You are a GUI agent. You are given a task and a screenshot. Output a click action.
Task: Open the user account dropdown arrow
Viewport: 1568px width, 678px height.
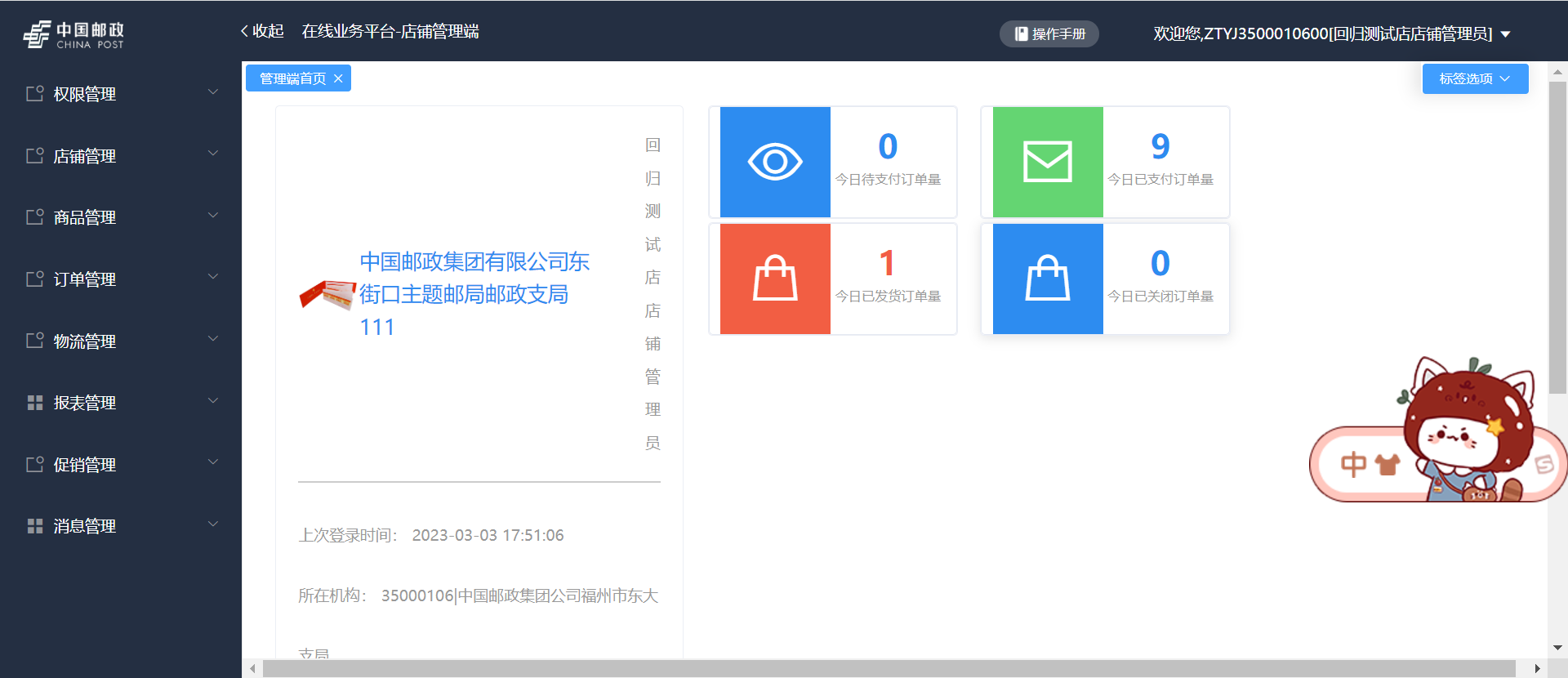pos(1505,34)
